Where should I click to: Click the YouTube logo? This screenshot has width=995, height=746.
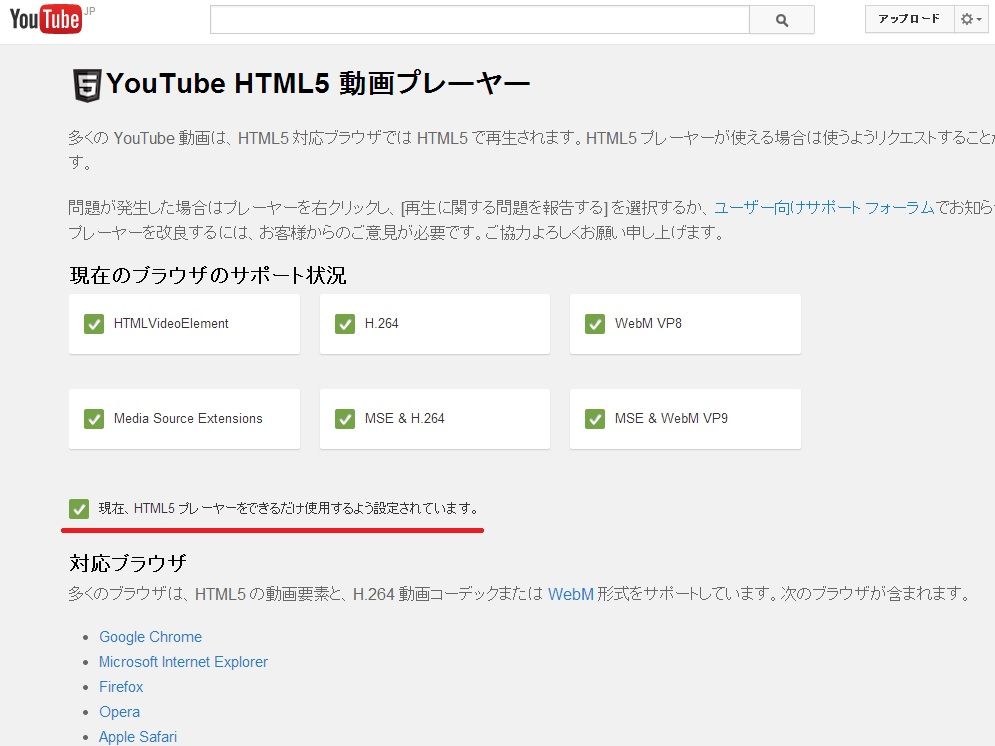tap(46, 19)
